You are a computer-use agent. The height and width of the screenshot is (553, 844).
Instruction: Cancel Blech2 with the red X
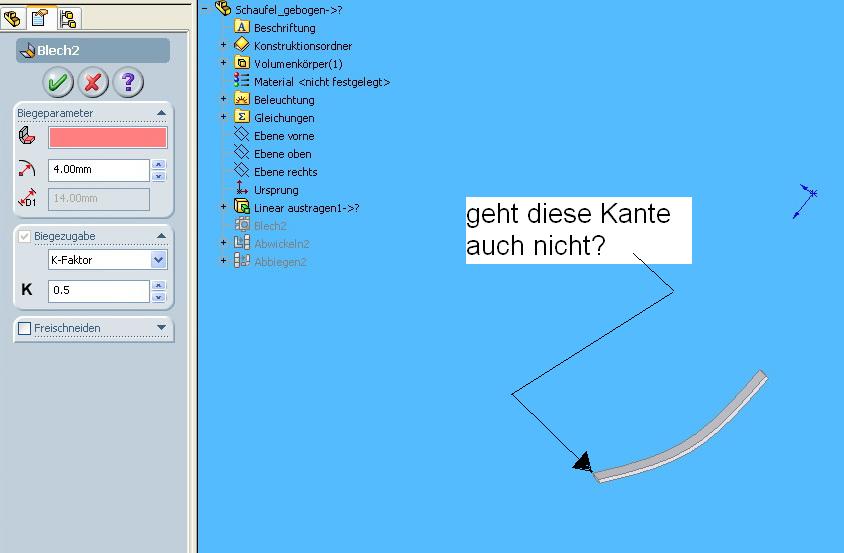tap(93, 82)
